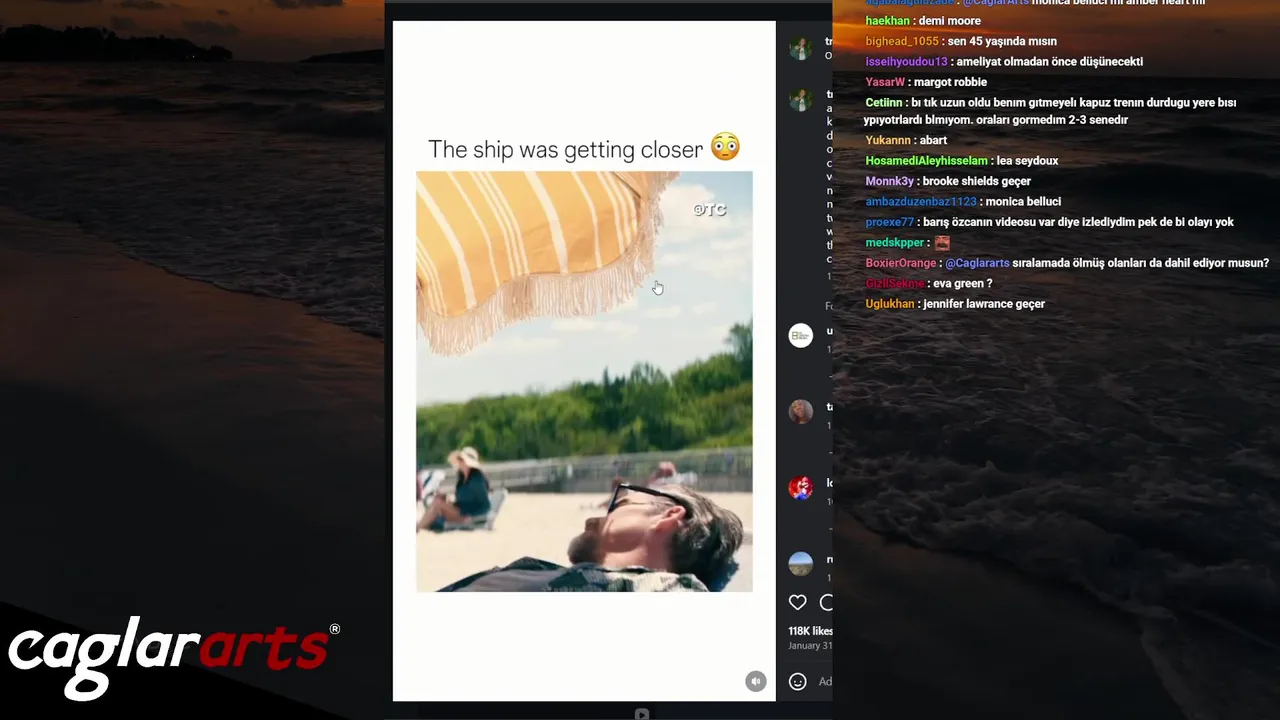Open the brown-haired commenter avatar
The image size is (1280, 720).
click(801, 411)
